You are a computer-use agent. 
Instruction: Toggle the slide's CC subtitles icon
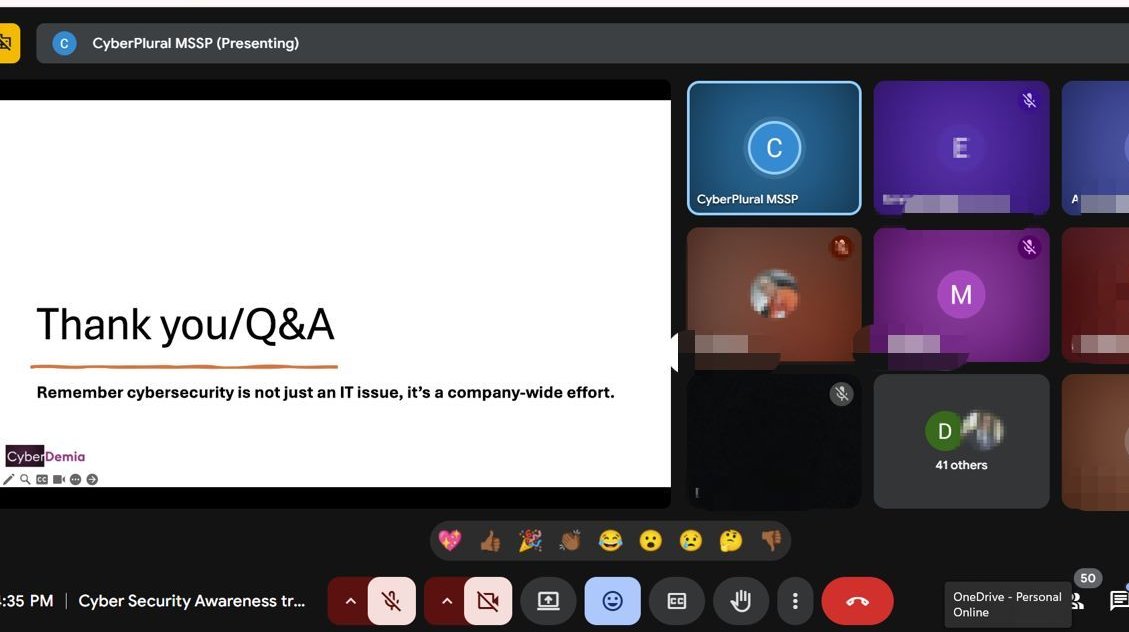point(42,479)
